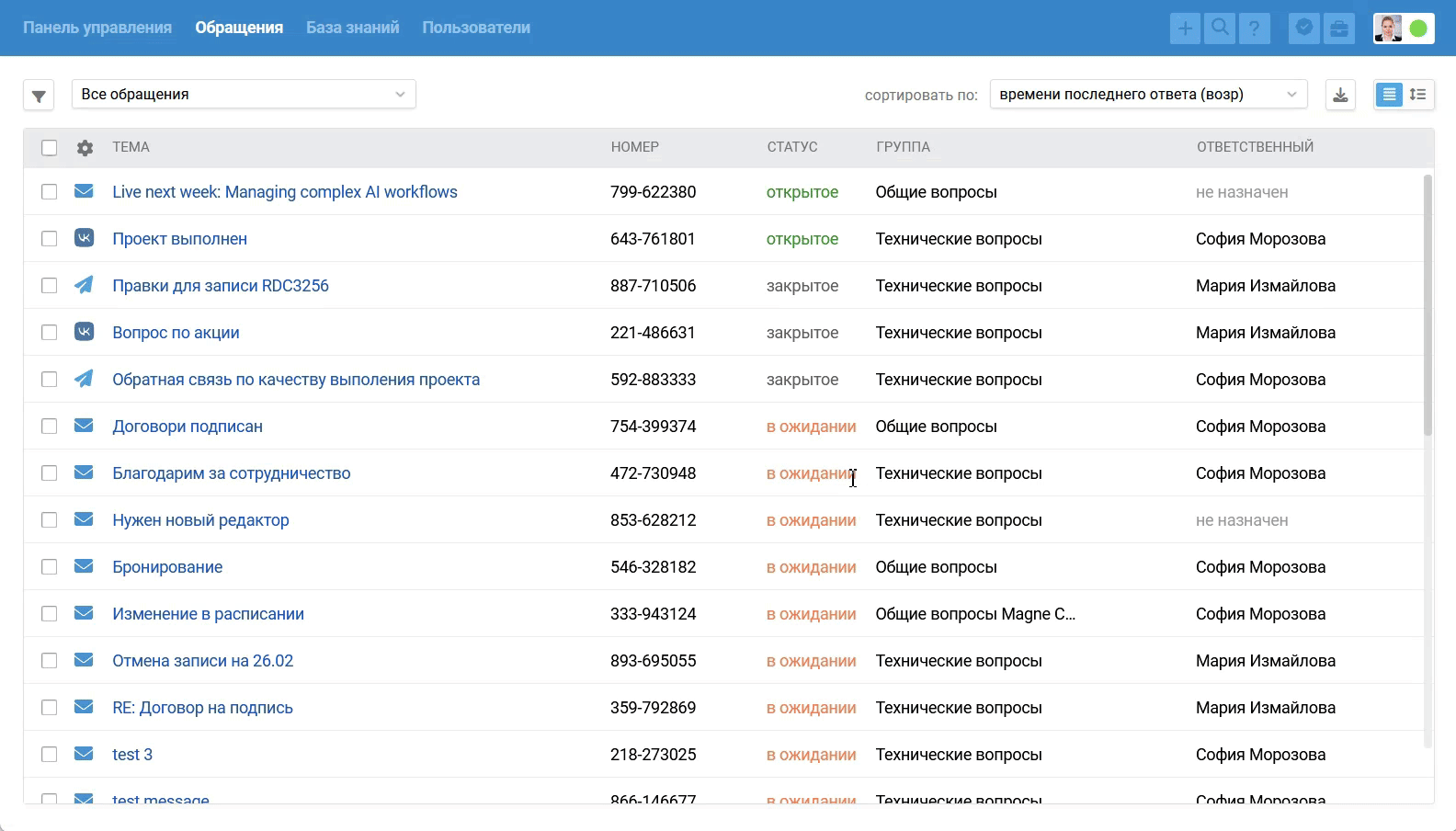This screenshot has width=1456, height=831.
Task: Switch to expanded line-spacing list view
Action: click(1418, 95)
